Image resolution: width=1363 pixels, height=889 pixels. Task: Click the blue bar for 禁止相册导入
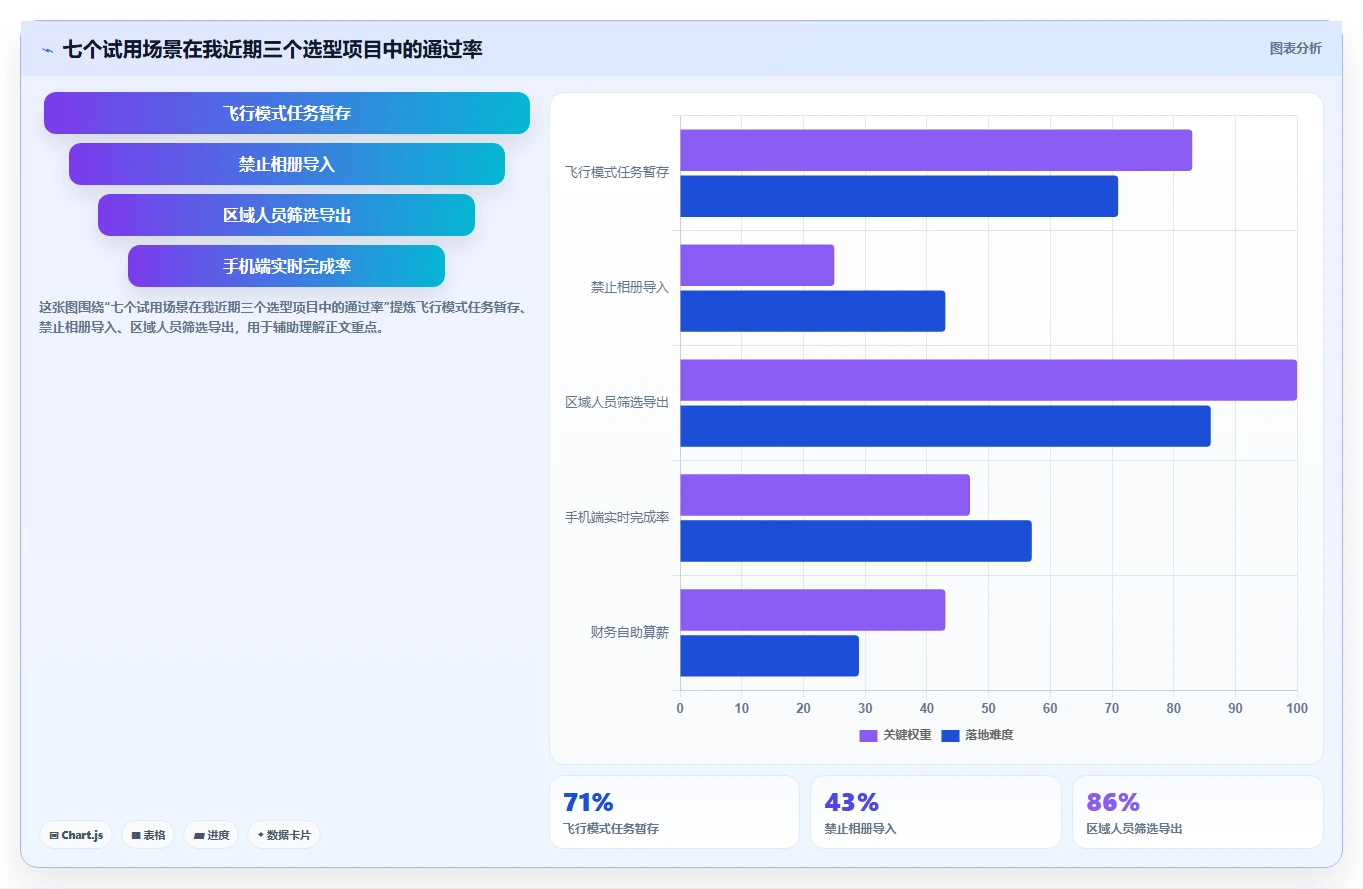(x=812, y=311)
